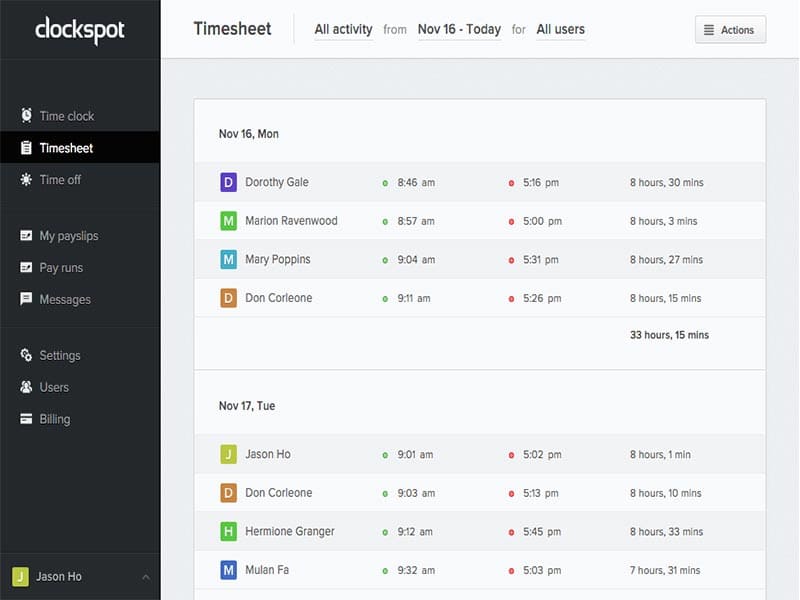
Task: Open the All activity filter dropdown
Action: (x=343, y=30)
